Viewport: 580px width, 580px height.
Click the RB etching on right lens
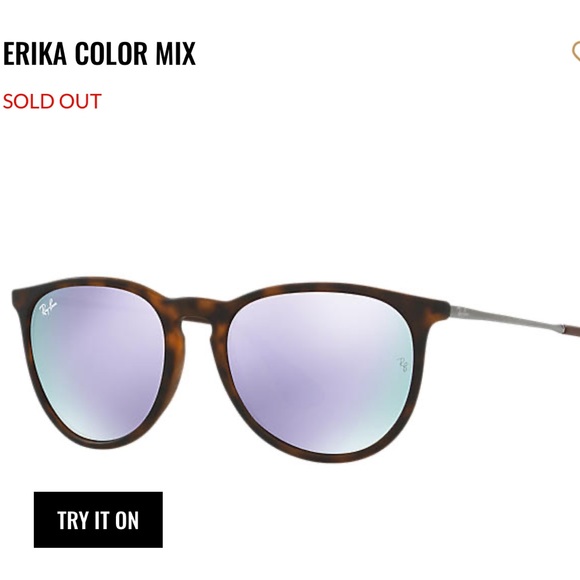point(402,364)
